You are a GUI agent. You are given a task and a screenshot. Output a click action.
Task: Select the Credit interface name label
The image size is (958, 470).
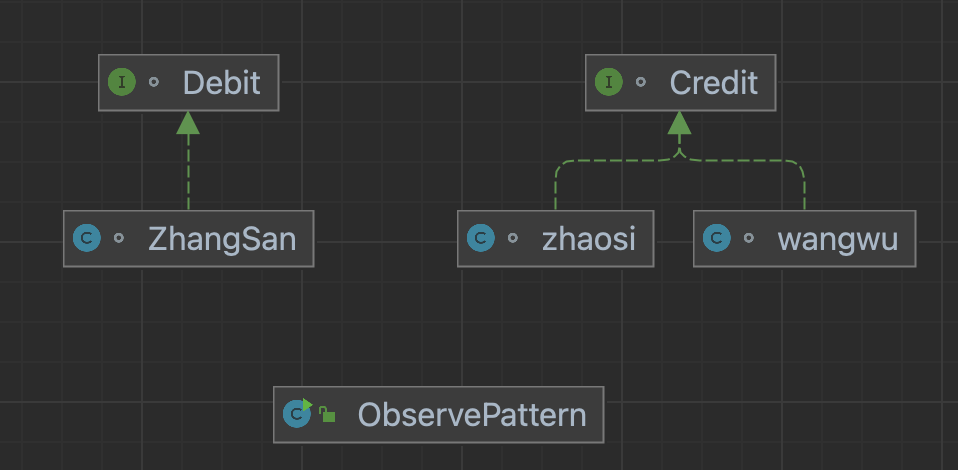[713, 82]
